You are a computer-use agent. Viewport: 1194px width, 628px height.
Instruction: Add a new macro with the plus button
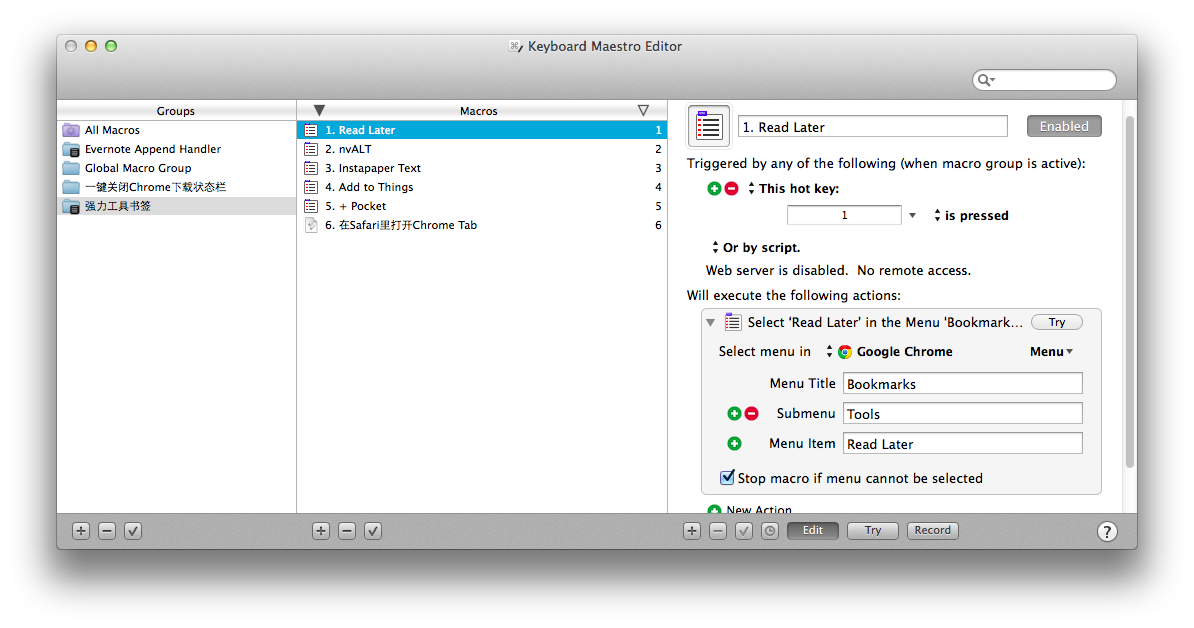[x=321, y=531]
